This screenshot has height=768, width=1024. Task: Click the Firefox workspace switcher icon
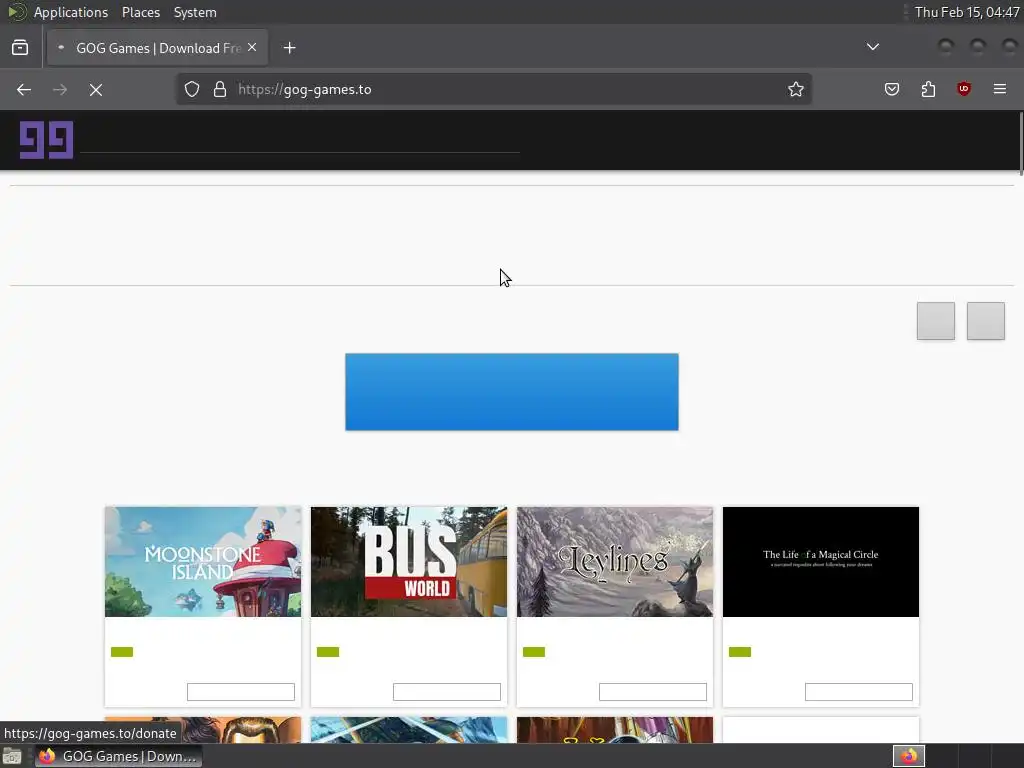909,756
